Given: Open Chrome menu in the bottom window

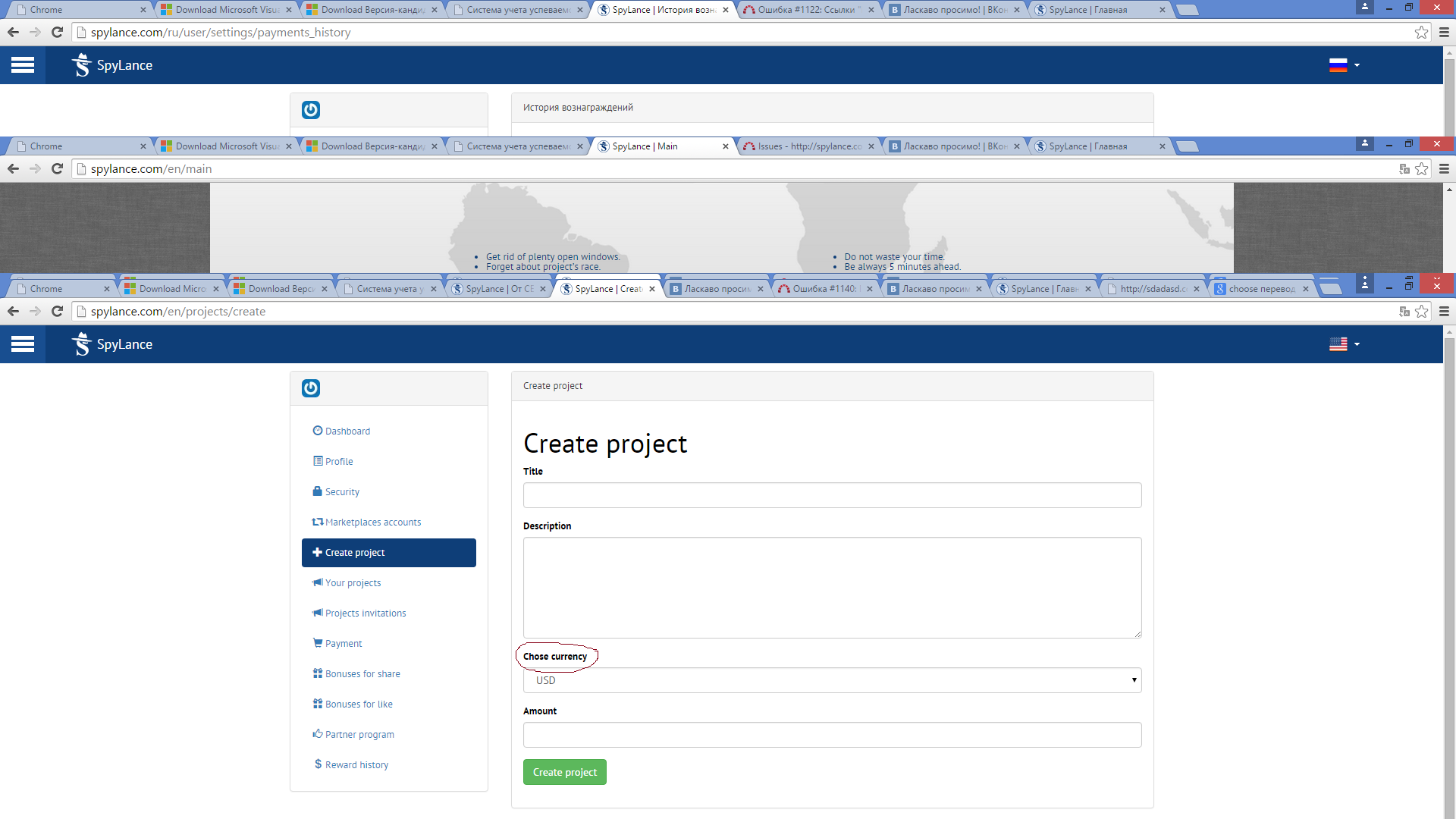Looking at the screenshot, I should tap(1444, 311).
